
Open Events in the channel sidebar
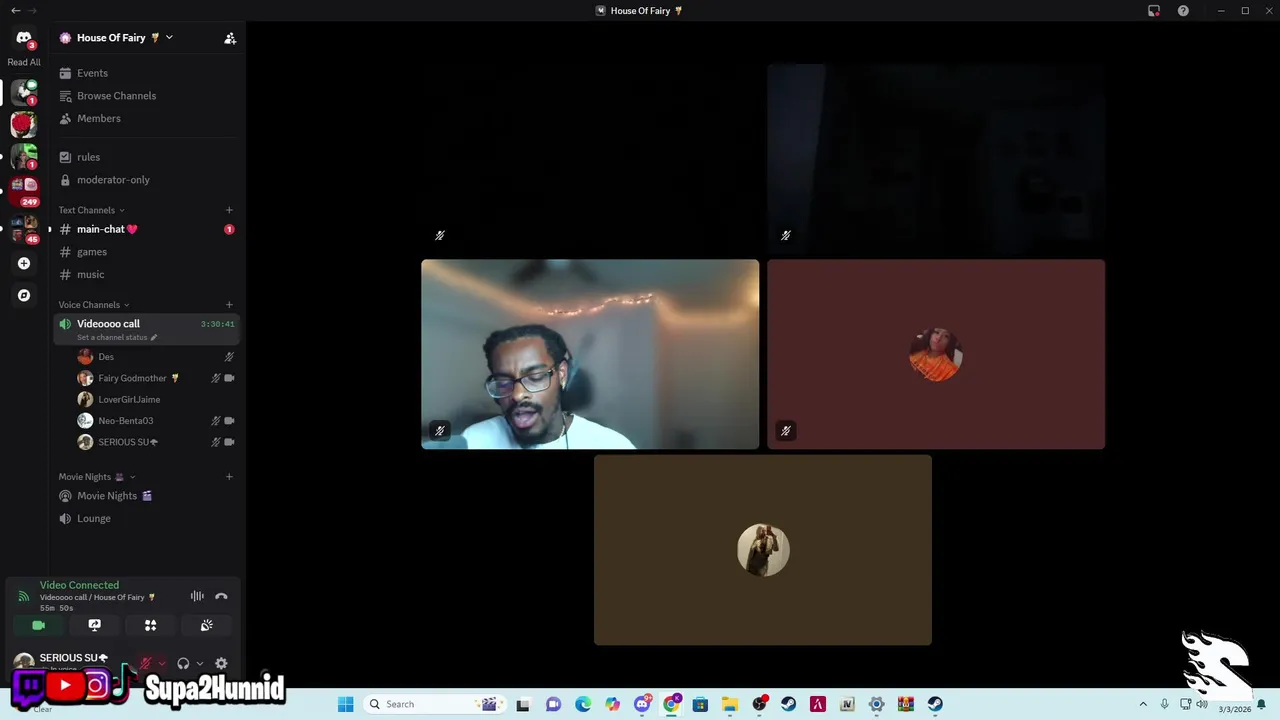click(146, 73)
